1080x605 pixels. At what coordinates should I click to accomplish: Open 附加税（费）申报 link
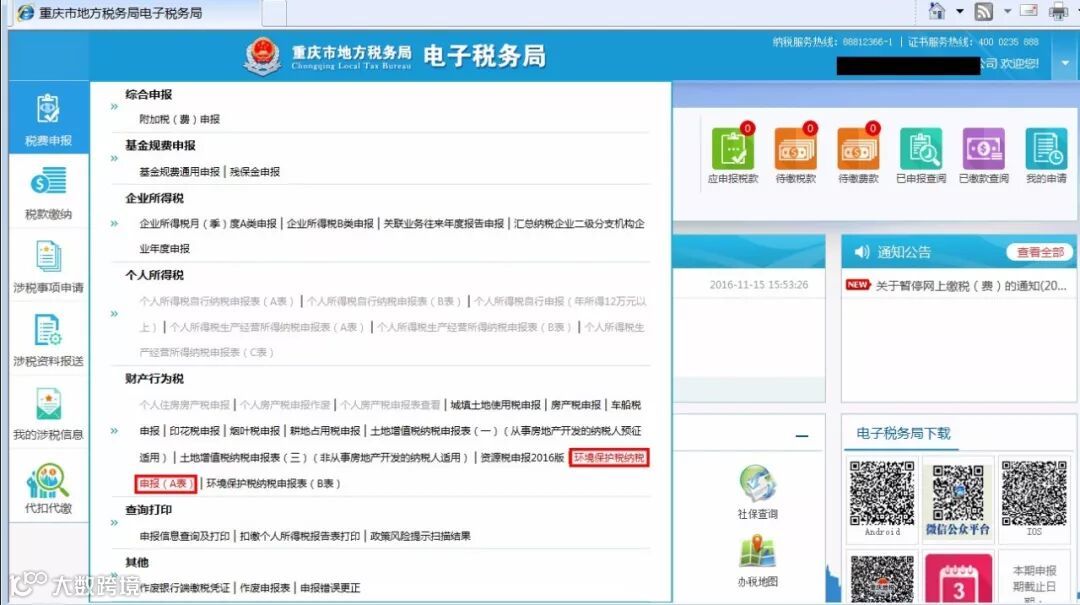coord(179,119)
